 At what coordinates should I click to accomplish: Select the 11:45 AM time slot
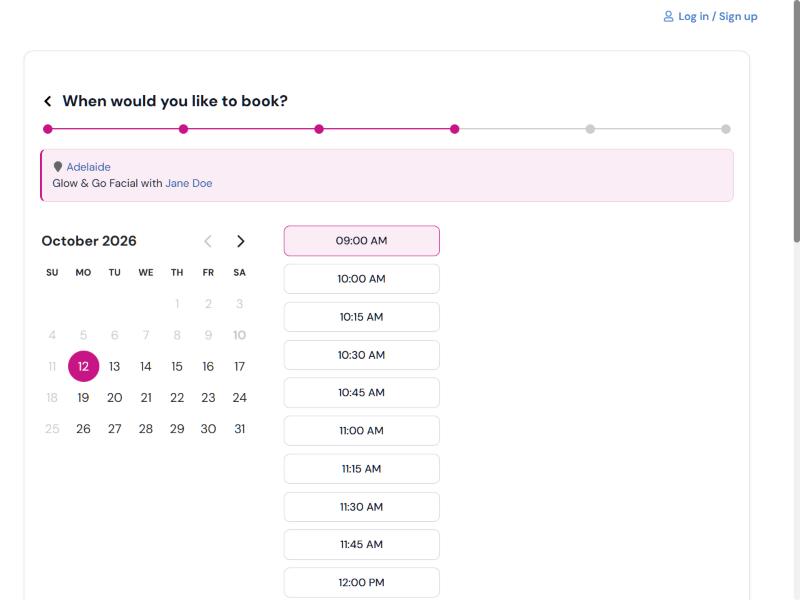(362, 544)
